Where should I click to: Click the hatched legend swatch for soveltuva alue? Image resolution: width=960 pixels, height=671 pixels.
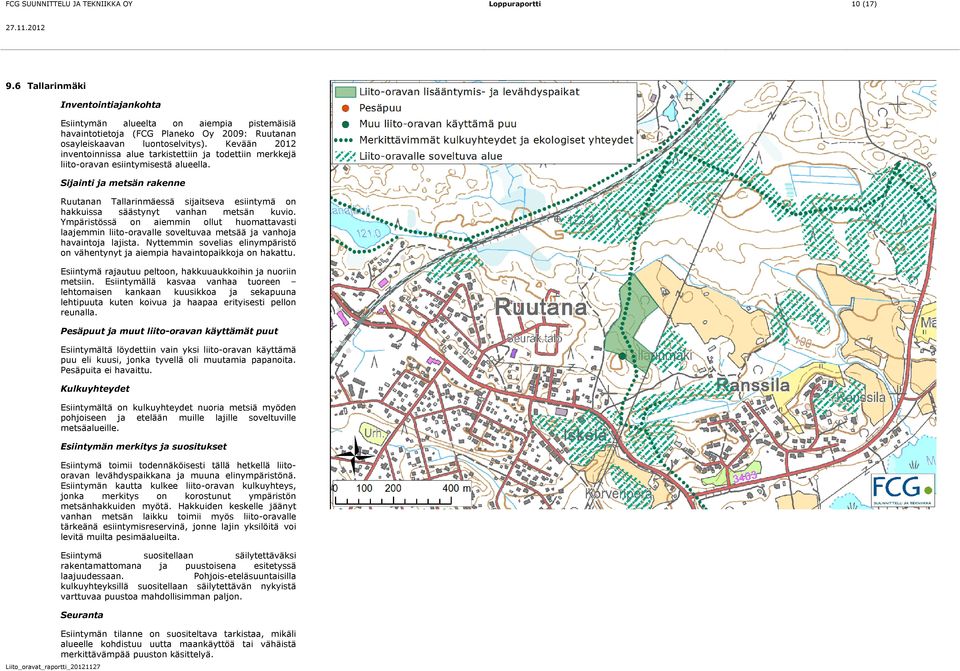click(x=345, y=156)
